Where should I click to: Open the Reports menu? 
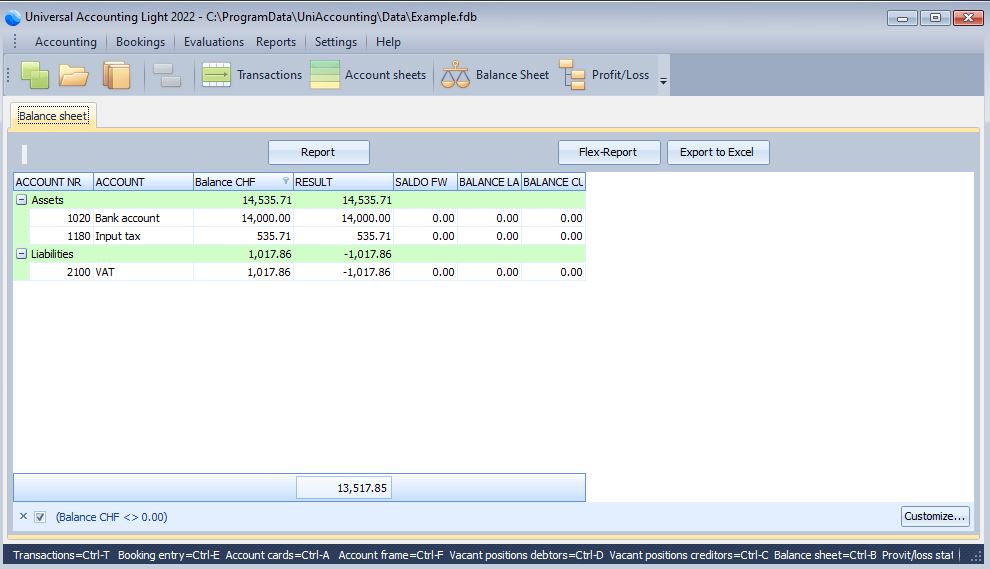click(x=276, y=42)
